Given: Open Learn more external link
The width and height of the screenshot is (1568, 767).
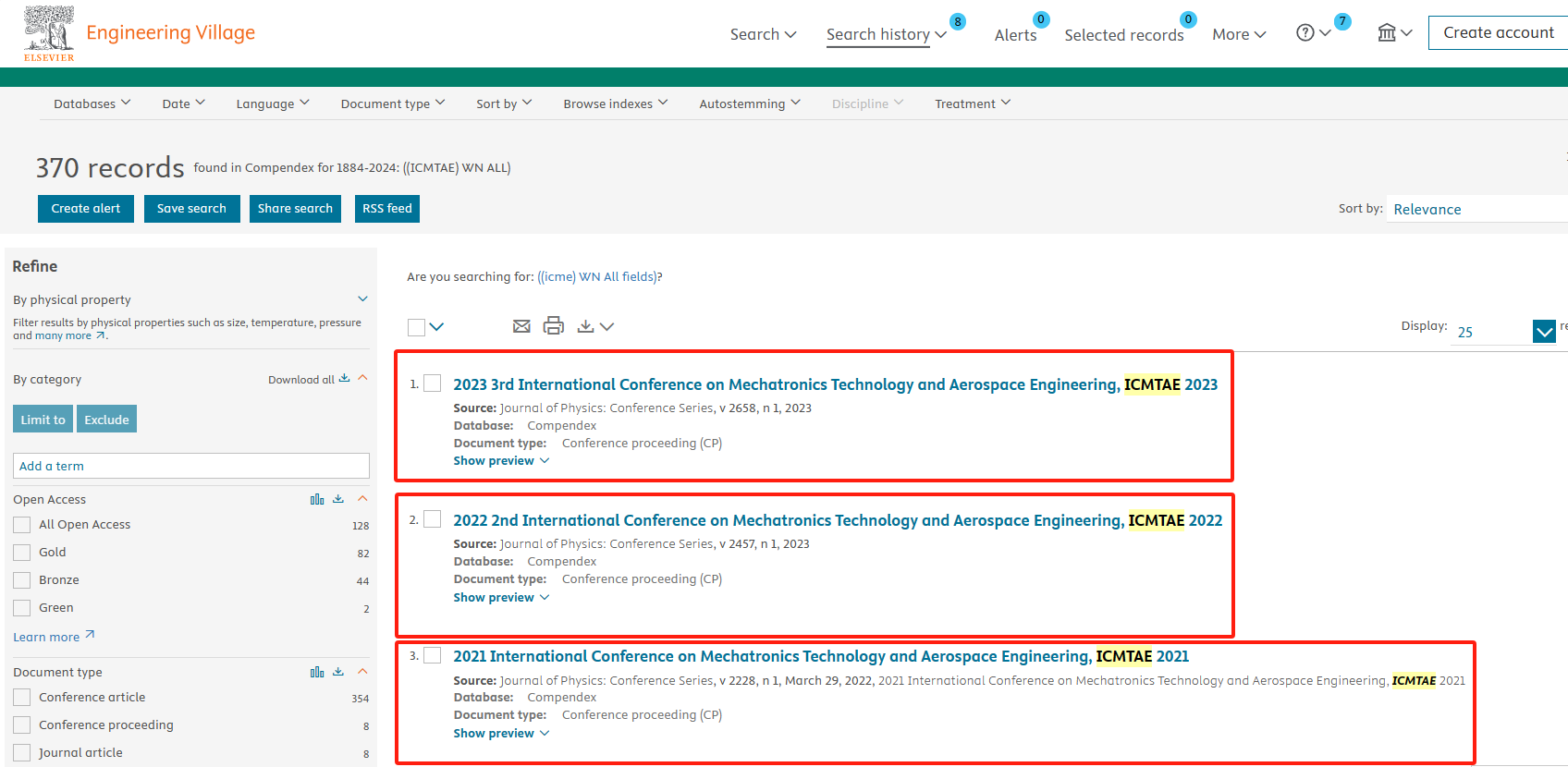Looking at the screenshot, I should 54,637.
